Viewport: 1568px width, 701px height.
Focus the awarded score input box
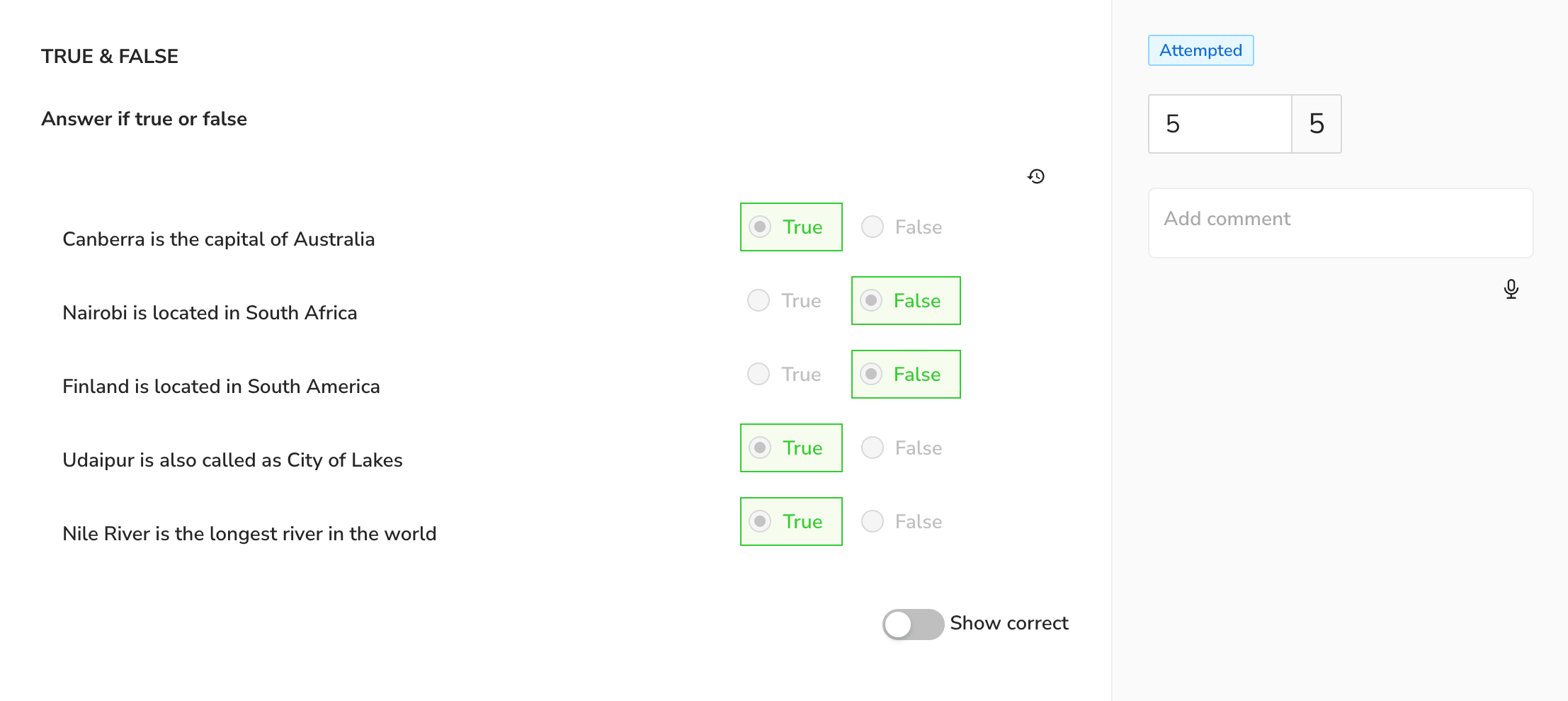(1220, 124)
